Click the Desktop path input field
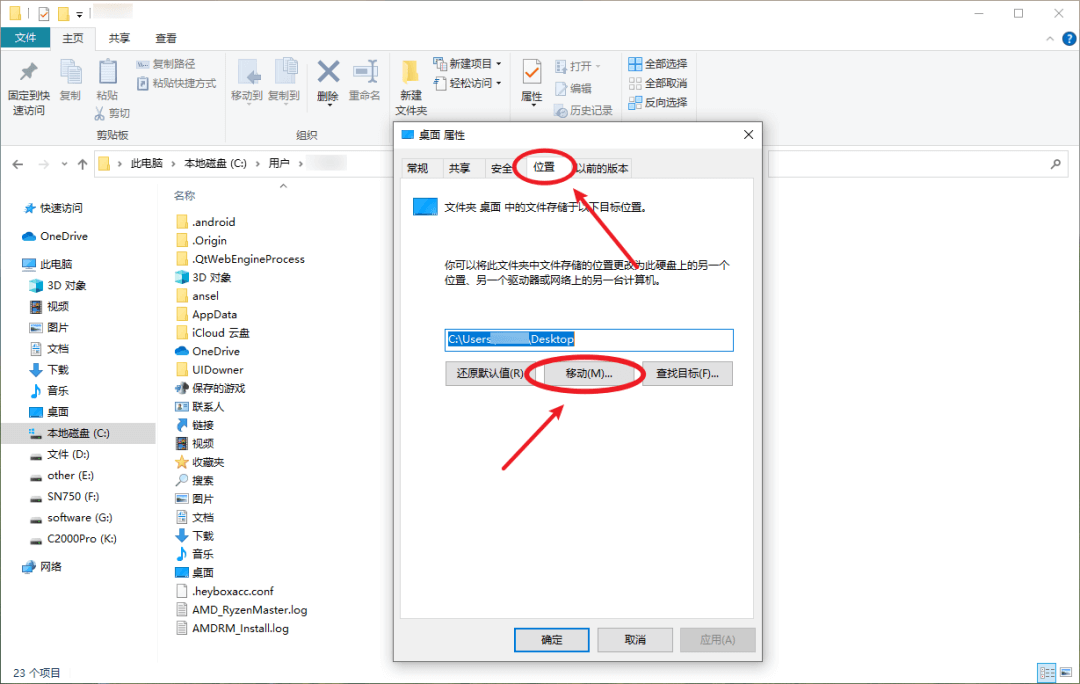The width and height of the screenshot is (1080, 684). (589, 340)
